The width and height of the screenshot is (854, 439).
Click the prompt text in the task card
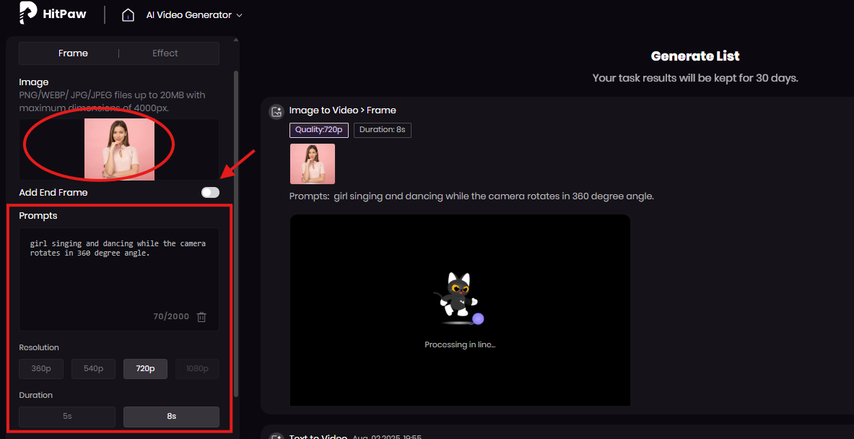coord(472,196)
